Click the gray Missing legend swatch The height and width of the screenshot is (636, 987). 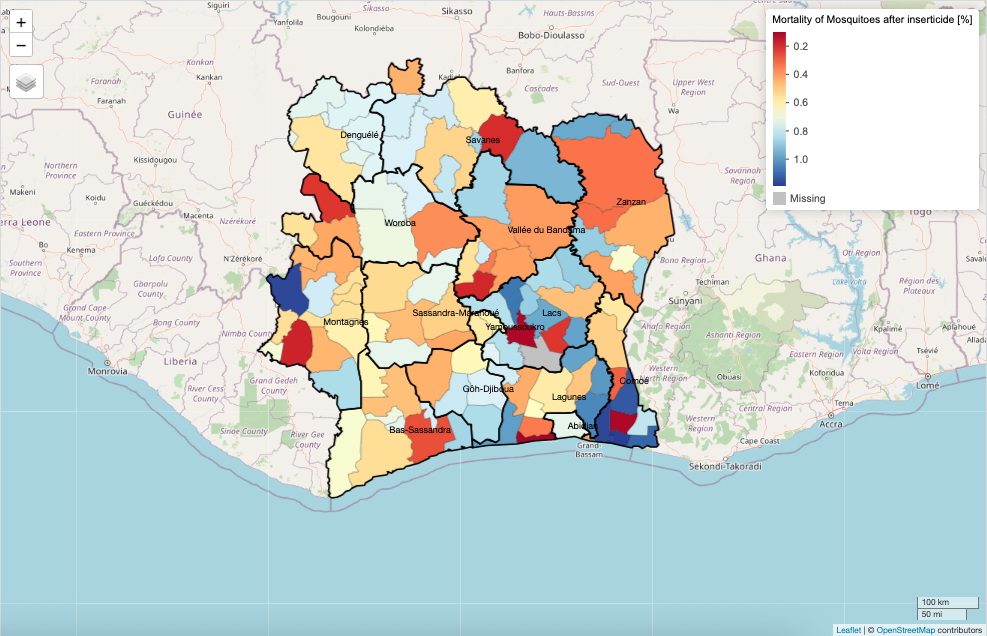coord(781,198)
